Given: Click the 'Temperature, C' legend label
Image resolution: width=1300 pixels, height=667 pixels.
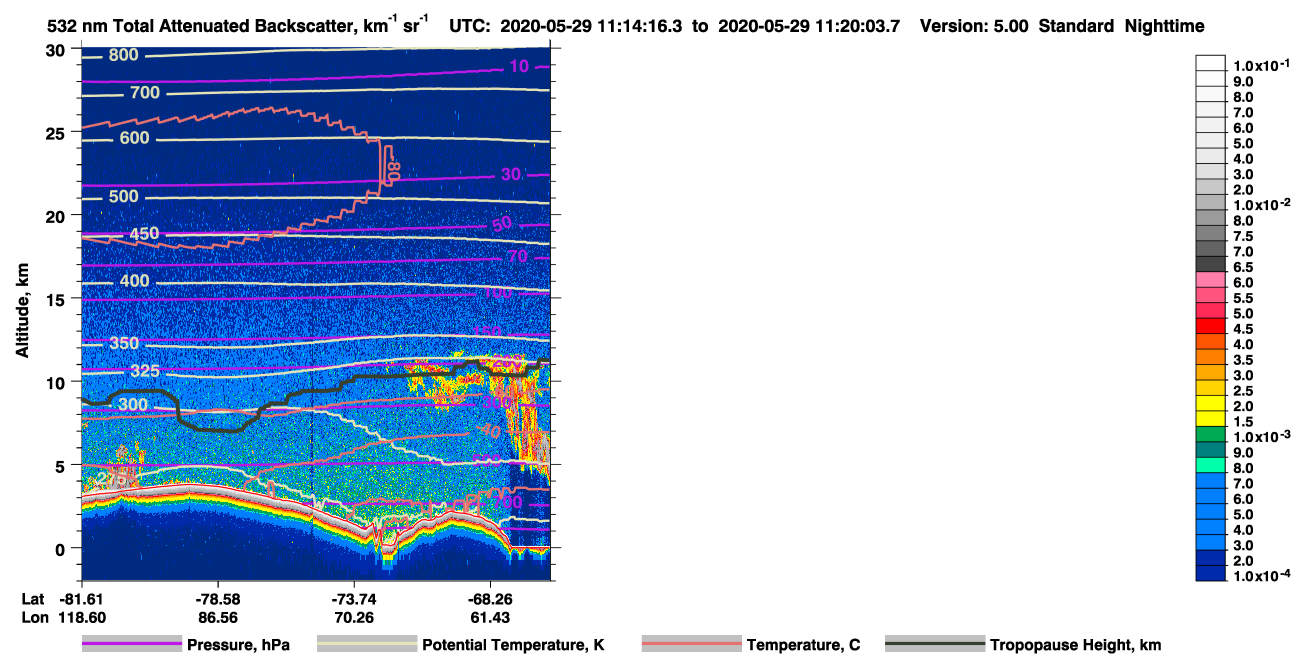Looking at the screenshot, I should tap(803, 645).
